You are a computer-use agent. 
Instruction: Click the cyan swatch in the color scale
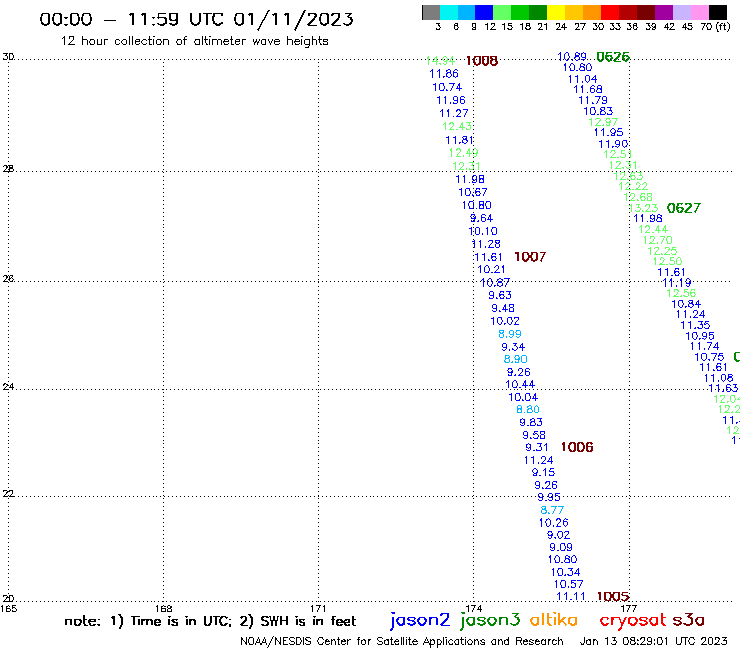click(x=448, y=12)
